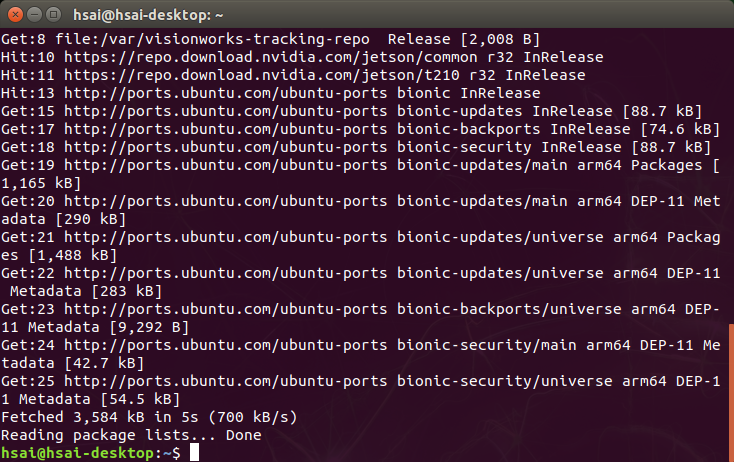Click the 'tadata [42.7 kB]' text

click(73, 364)
